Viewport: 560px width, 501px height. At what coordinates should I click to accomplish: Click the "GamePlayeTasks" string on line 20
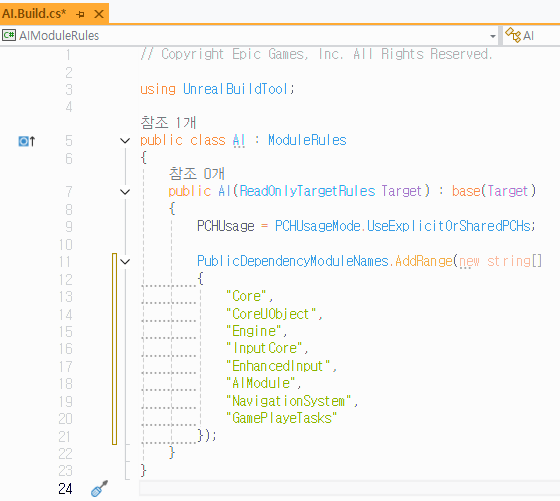281,418
